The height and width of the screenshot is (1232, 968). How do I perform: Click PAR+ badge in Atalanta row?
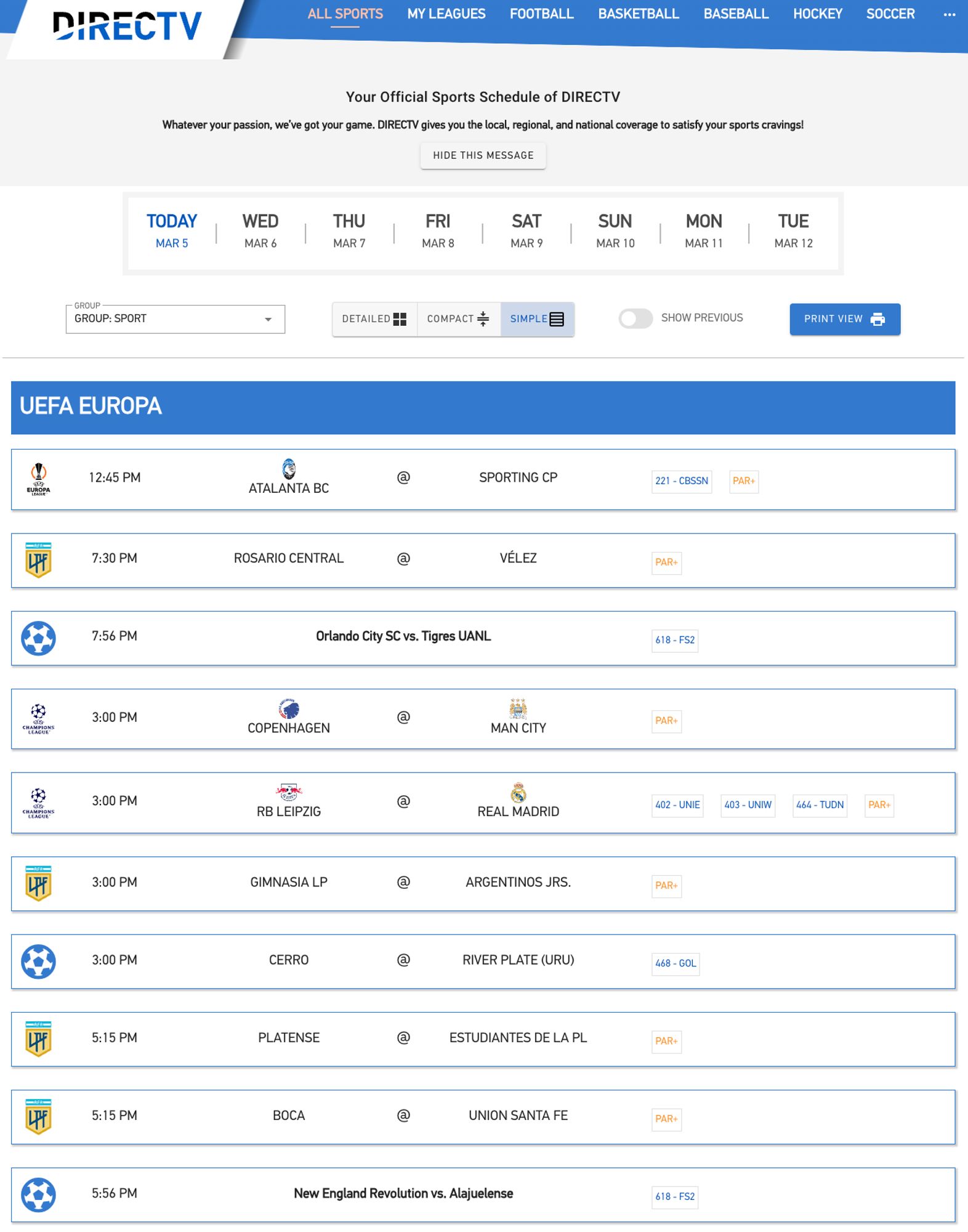click(744, 481)
